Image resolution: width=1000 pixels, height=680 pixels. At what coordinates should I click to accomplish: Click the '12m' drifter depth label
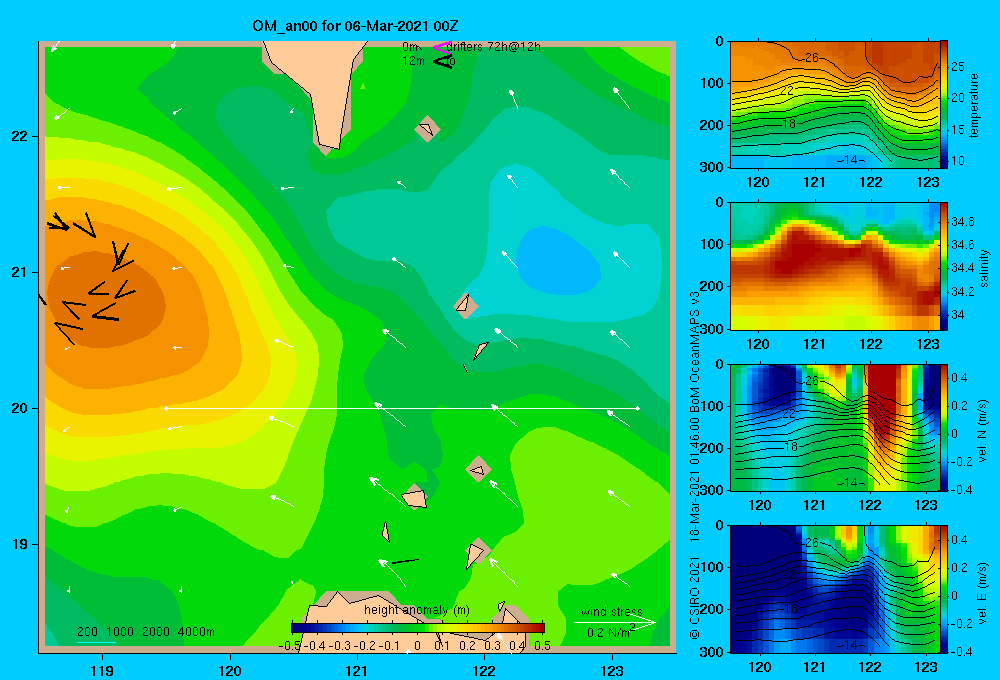tap(413, 61)
